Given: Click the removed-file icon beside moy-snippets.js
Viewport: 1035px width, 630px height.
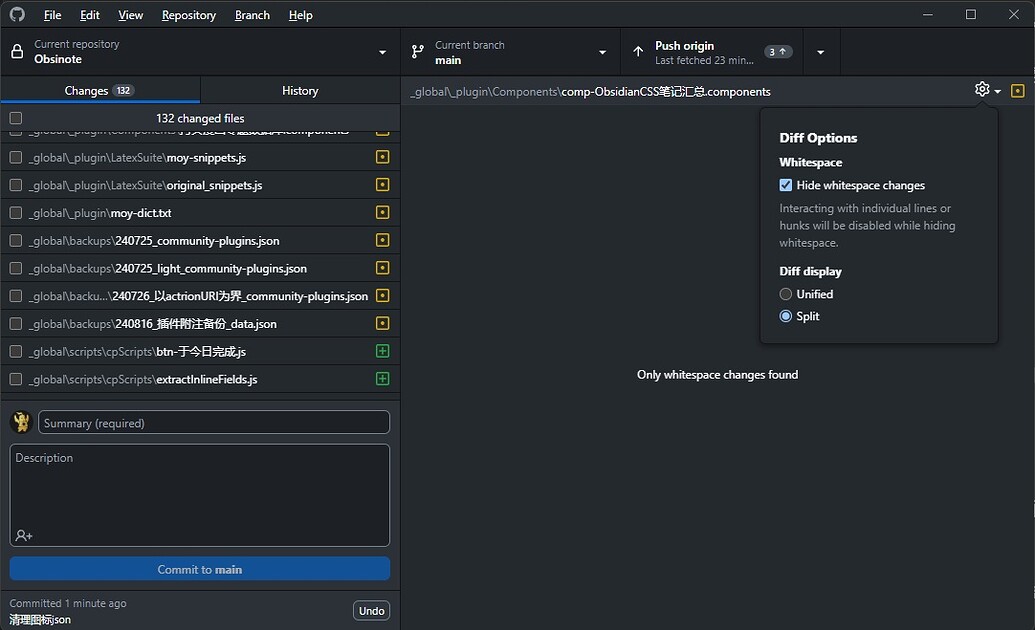Looking at the screenshot, I should pyautogui.click(x=382, y=156).
